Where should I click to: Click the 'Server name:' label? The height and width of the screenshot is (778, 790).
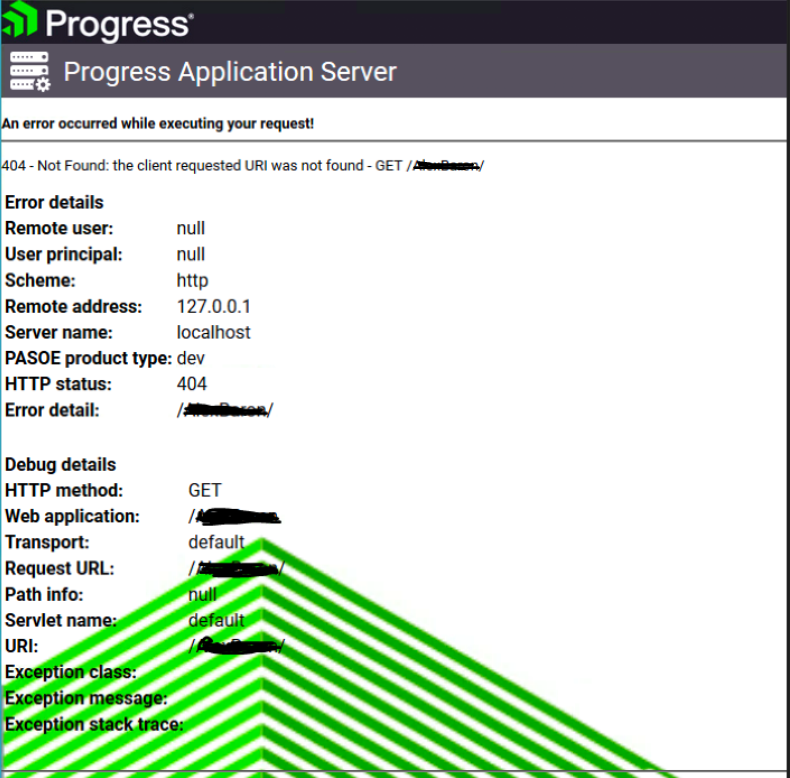(x=59, y=333)
